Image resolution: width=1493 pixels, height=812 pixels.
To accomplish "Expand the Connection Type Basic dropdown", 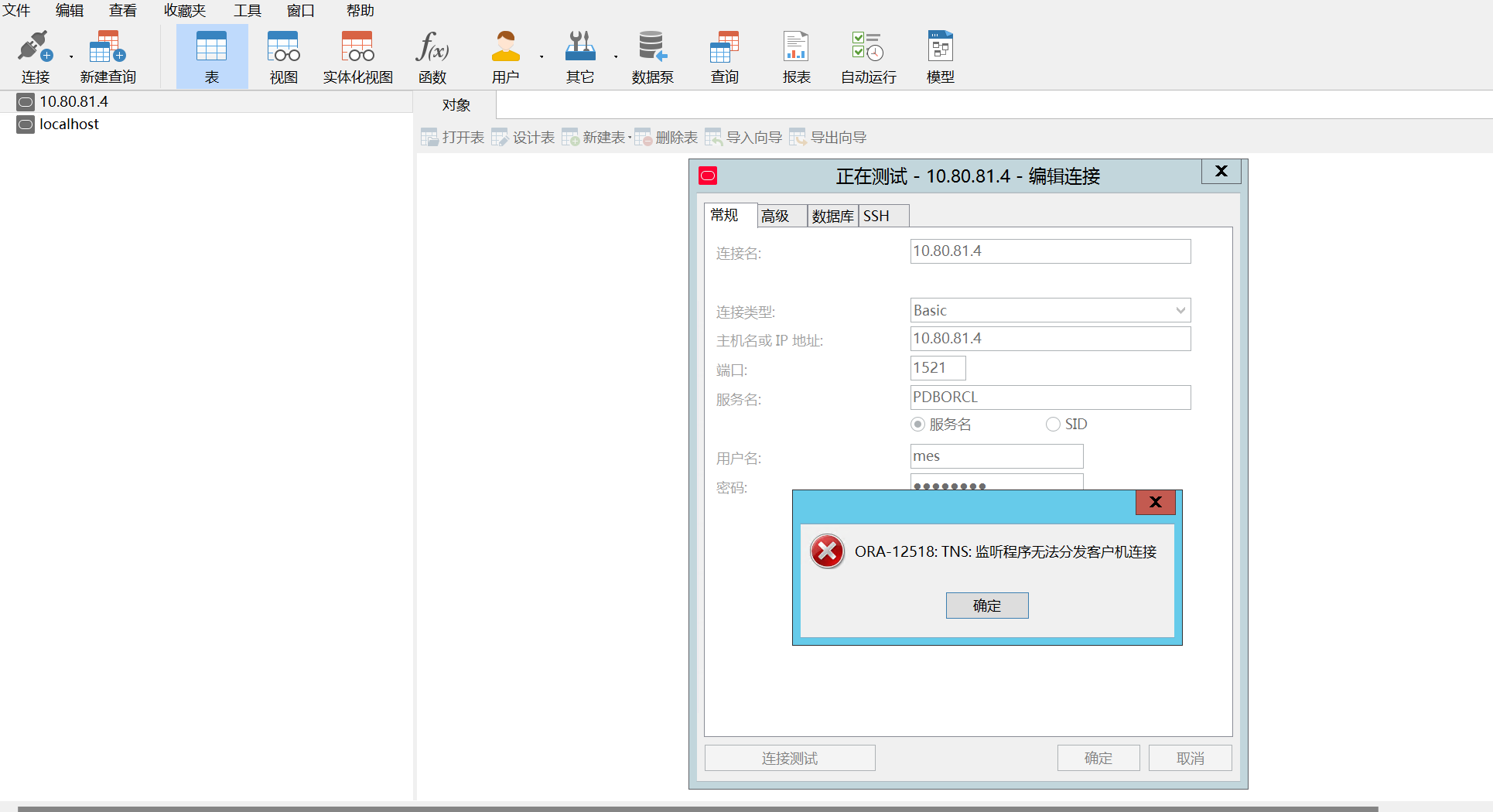I will 1180,310.
